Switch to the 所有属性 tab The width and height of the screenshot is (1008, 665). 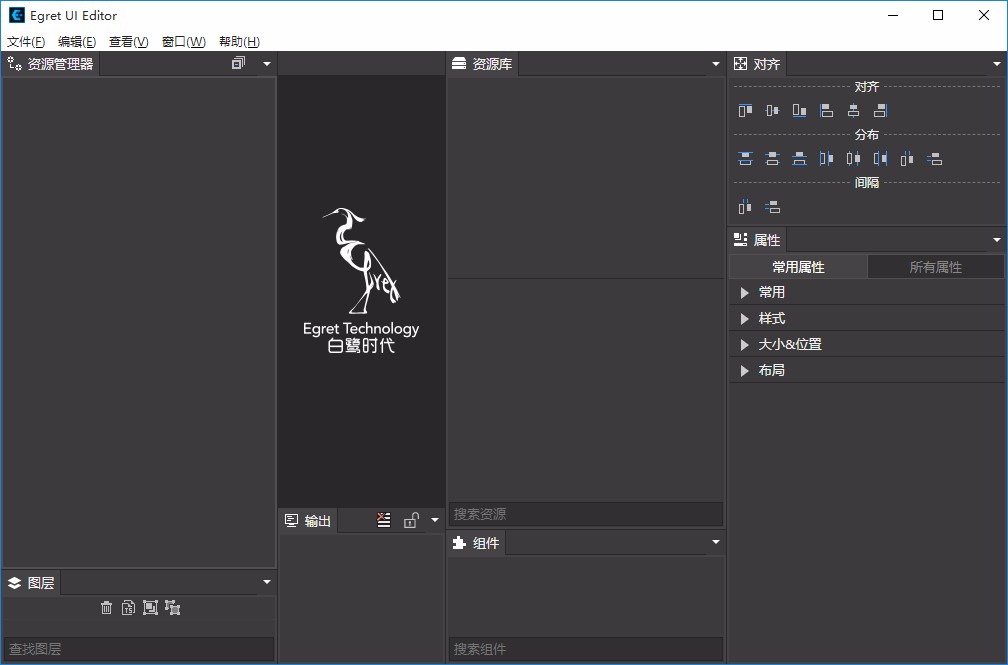[935, 266]
